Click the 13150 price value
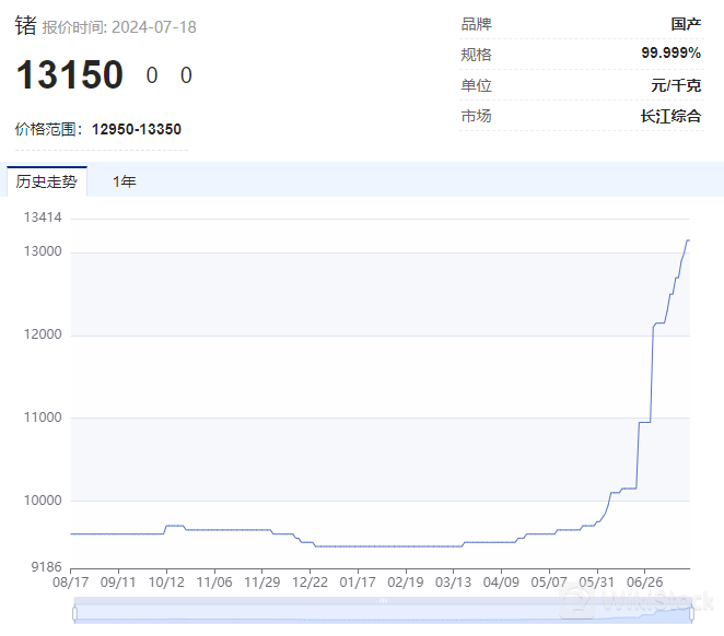 coord(69,75)
